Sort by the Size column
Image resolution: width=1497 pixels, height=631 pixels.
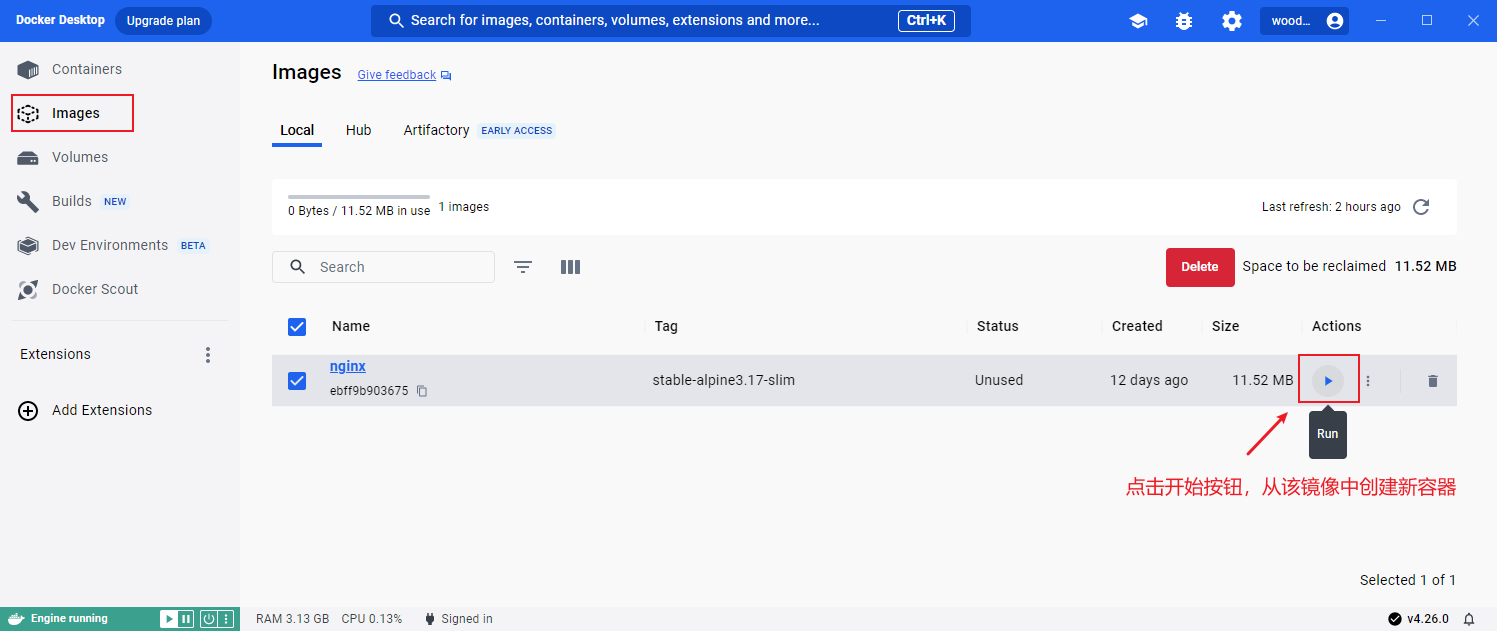tap(1225, 326)
